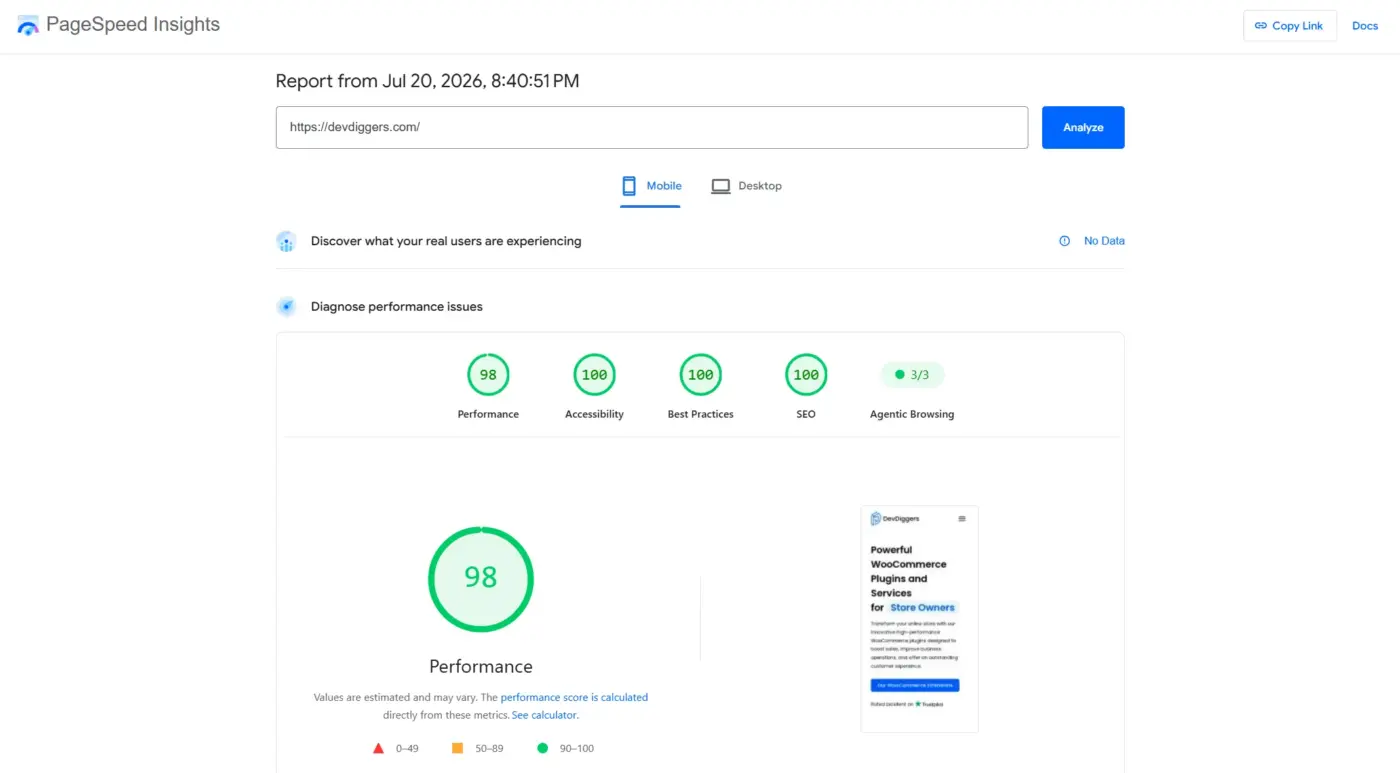Screen dimensions: 1400x773
Task: Click the Analyze button
Action: [x=1083, y=127]
